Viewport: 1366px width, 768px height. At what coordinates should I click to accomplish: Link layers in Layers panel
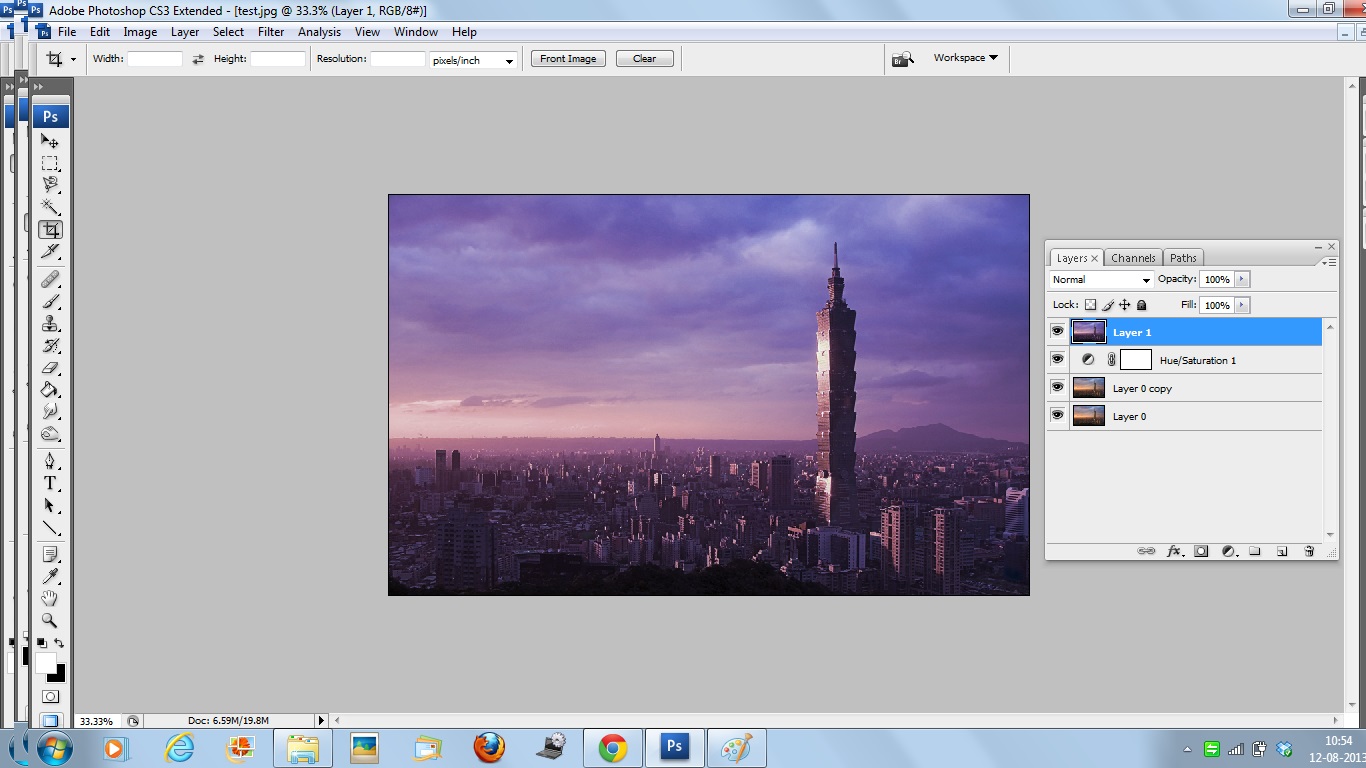1147,551
